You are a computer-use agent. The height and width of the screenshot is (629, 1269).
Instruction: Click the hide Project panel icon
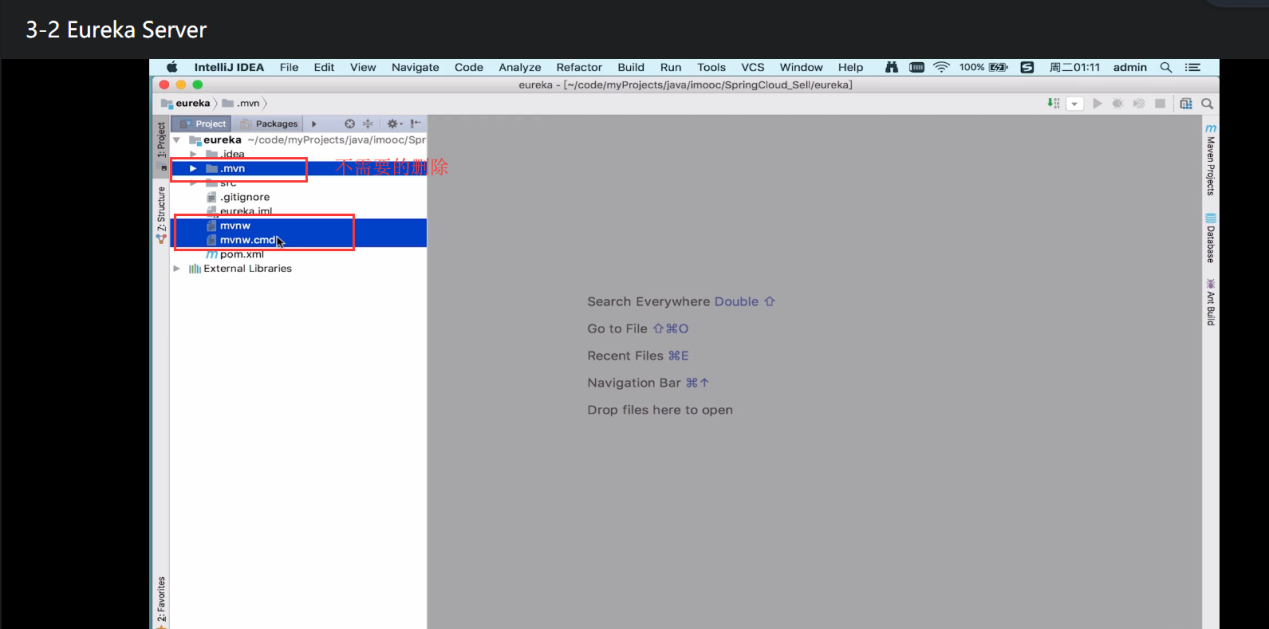click(415, 124)
